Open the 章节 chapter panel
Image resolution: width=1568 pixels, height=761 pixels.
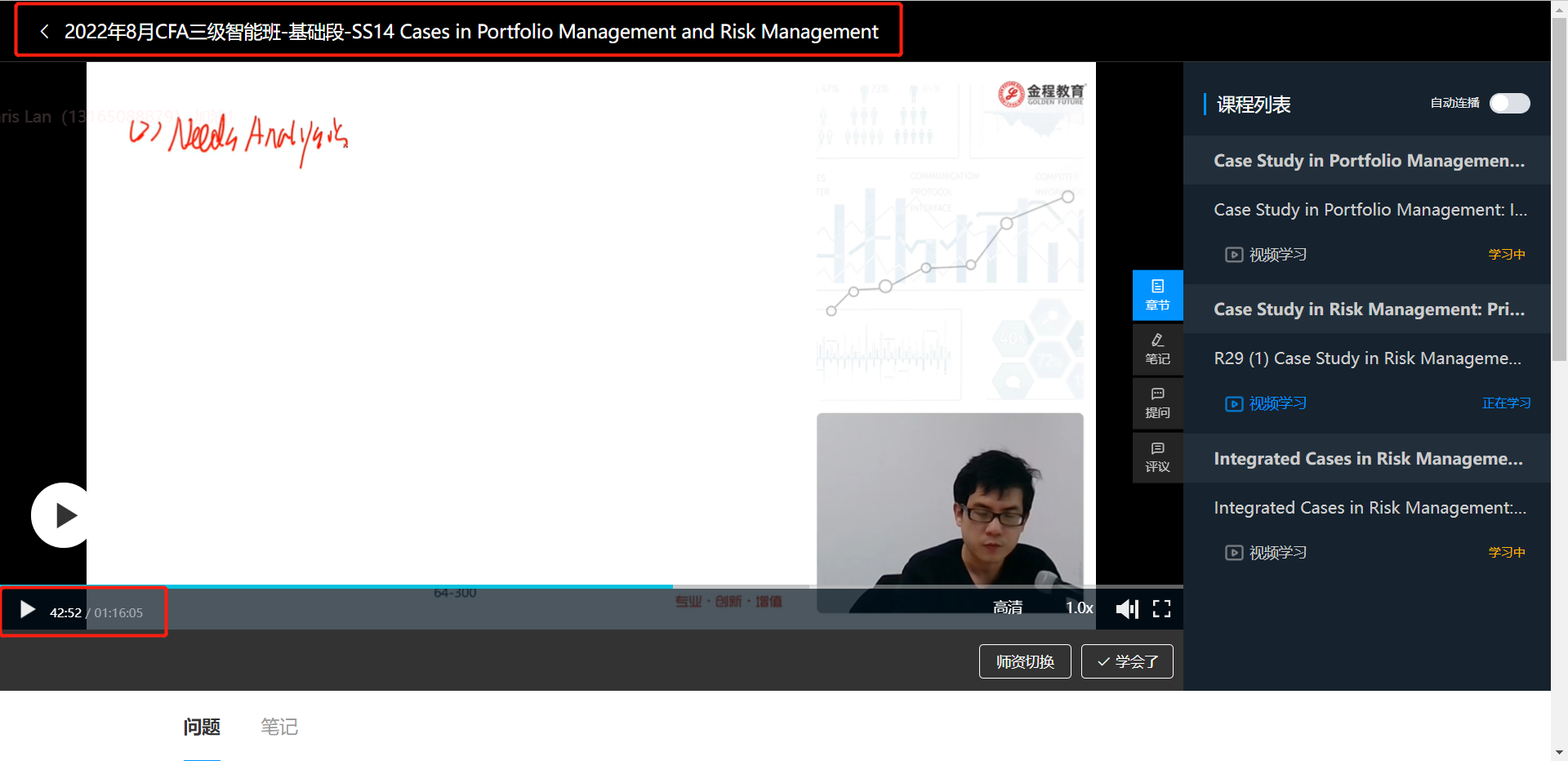1158,296
